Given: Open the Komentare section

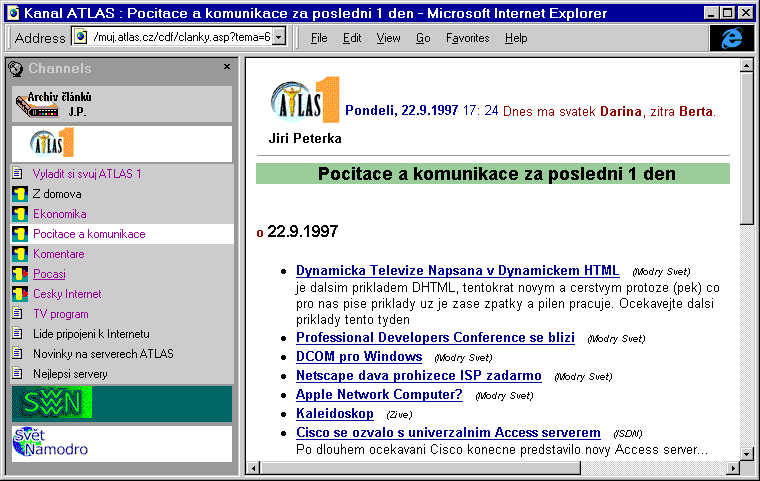Looking at the screenshot, I should coord(59,254).
